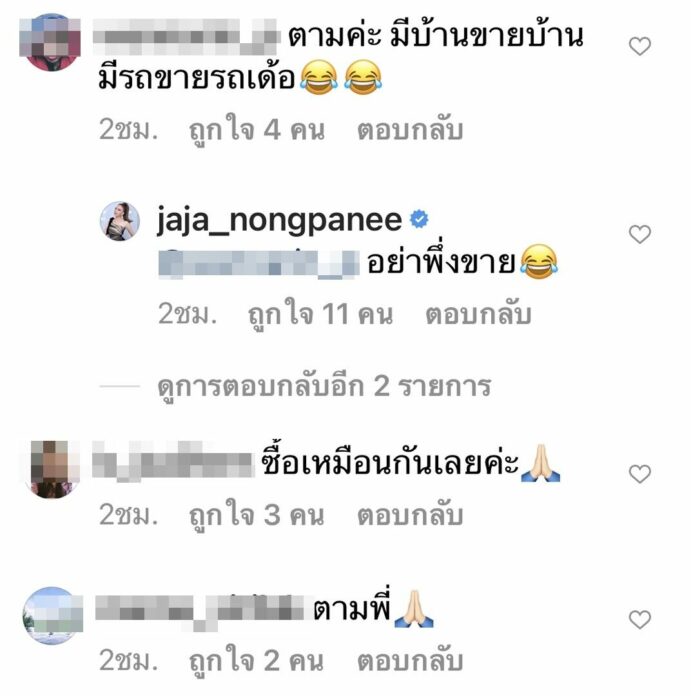Open avatar of the first commenter
691x696 pixels.
tap(51, 42)
